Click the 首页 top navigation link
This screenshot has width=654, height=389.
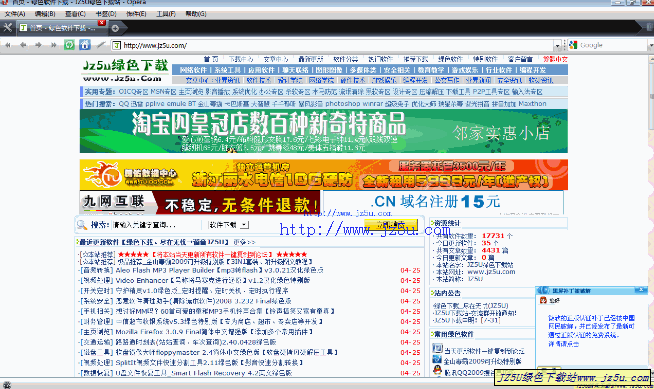[x=211, y=59]
